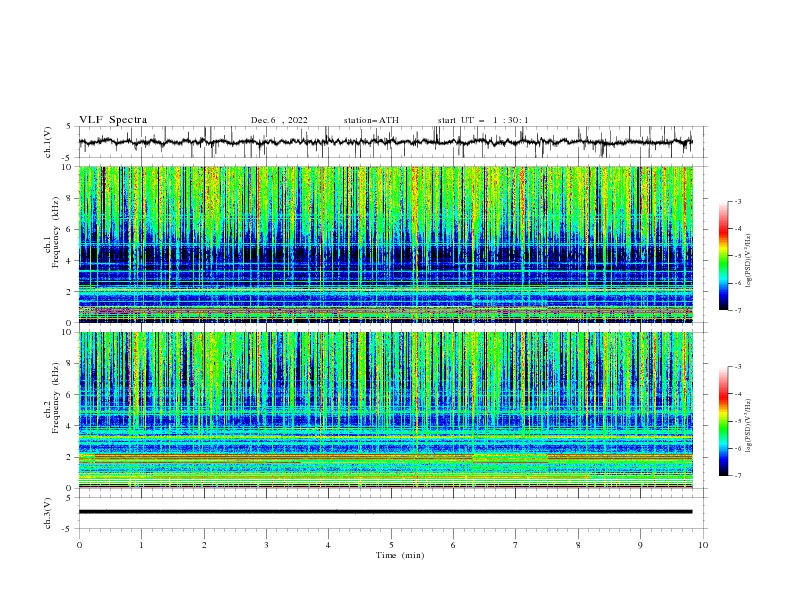Click time axis tick label "0"
792x612 pixels.
79,545
